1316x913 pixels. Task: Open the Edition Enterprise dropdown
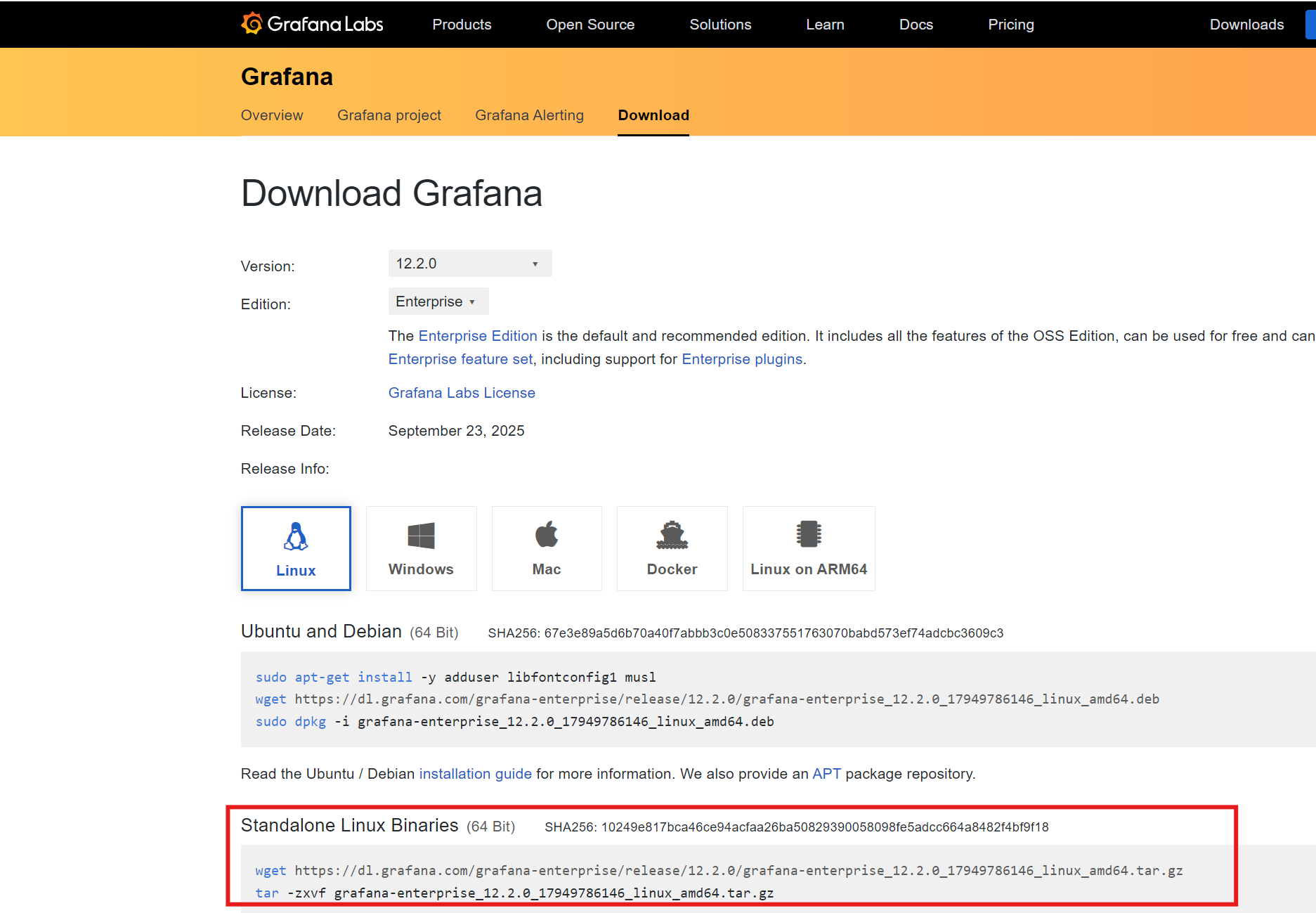click(438, 302)
